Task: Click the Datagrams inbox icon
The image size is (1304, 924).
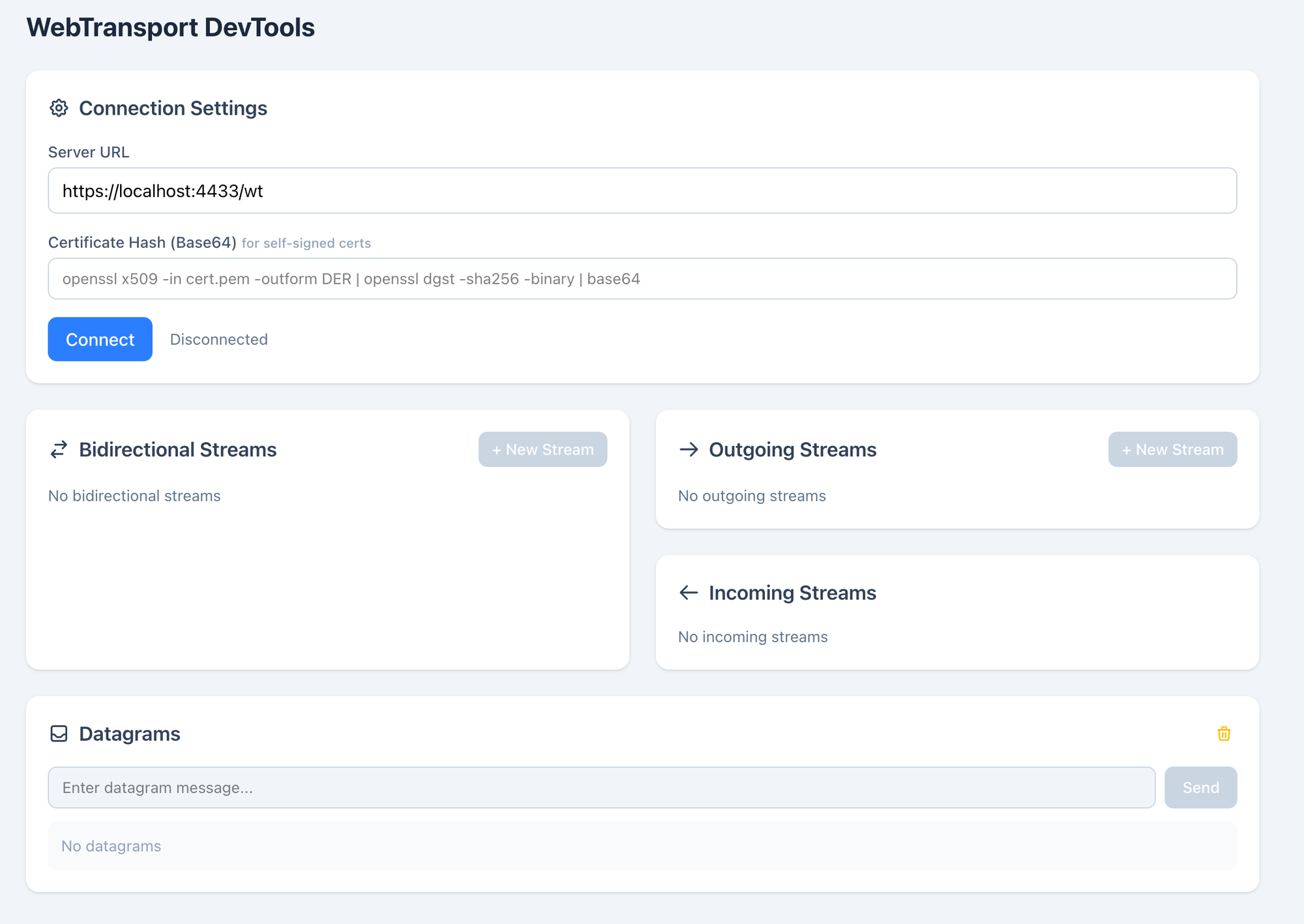Action: coord(59,734)
